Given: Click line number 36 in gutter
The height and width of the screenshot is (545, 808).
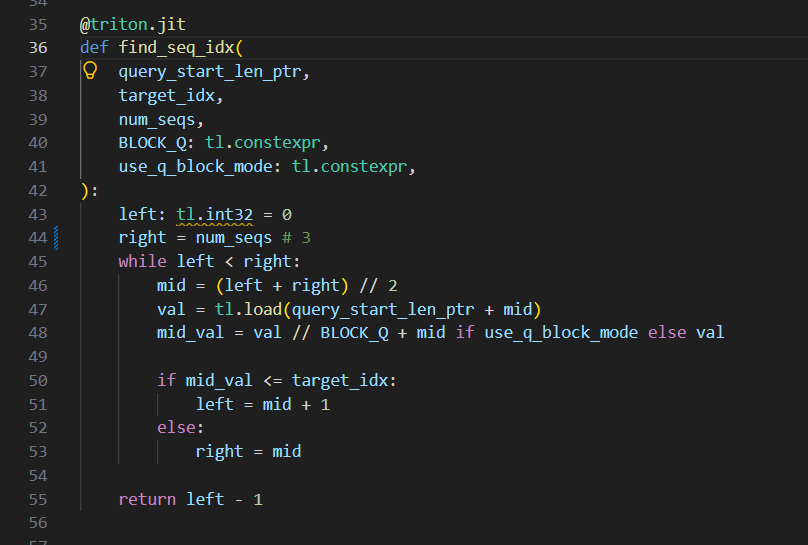Looking at the screenshot, I should (x=38, y=48).
